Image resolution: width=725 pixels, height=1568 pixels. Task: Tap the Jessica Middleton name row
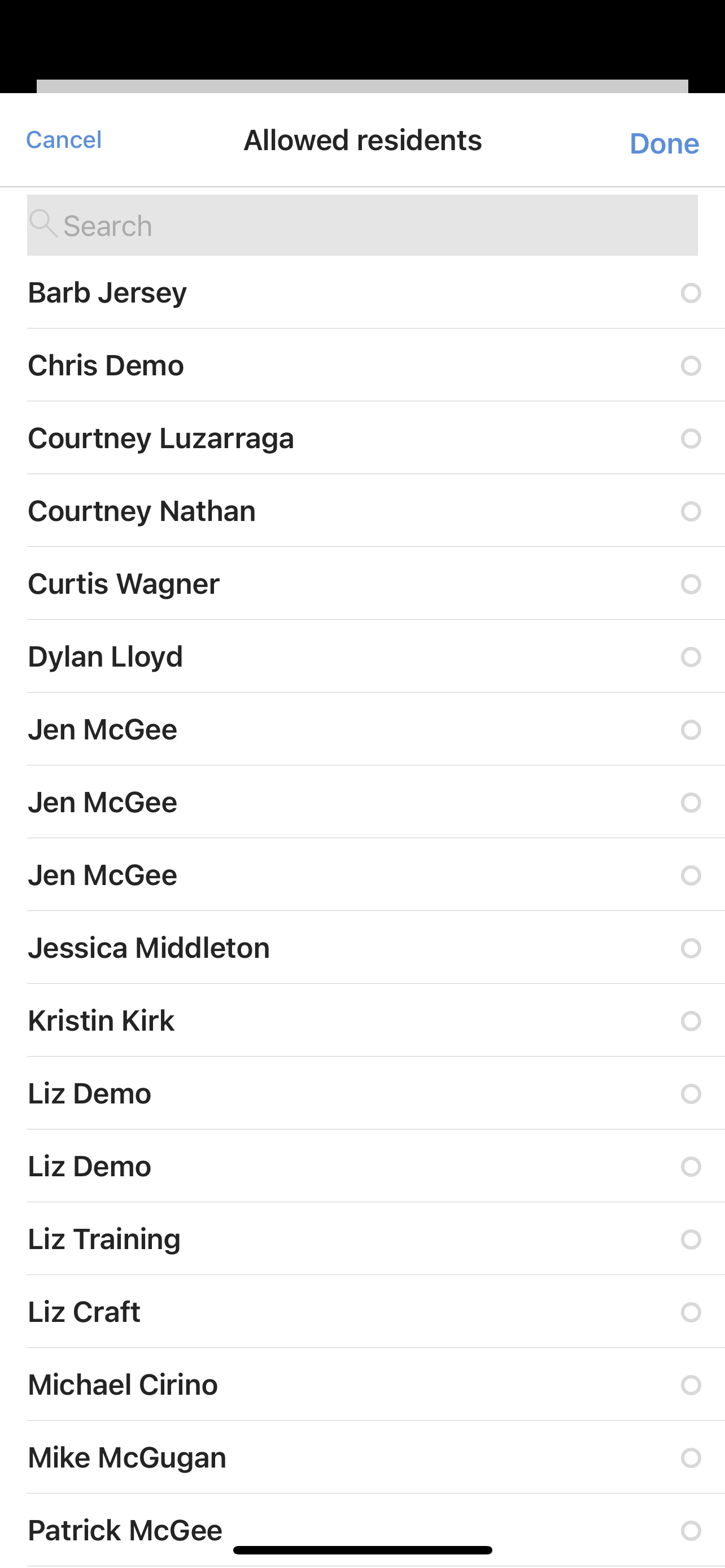(149, 948)
